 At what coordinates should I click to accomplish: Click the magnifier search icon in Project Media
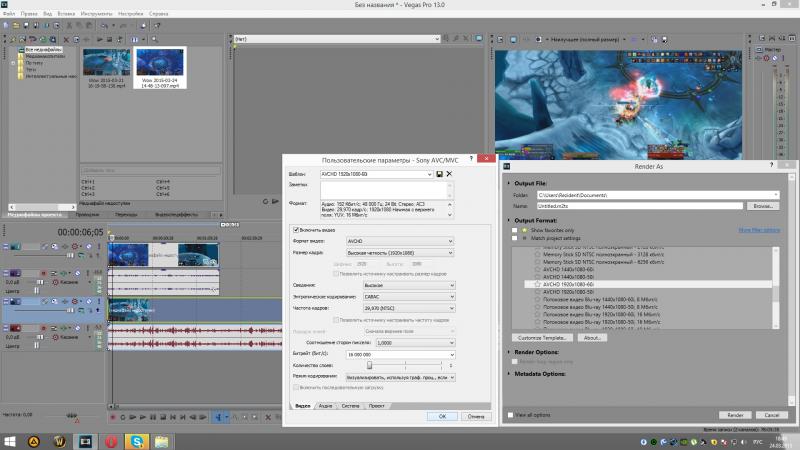[x=155, y=39]
